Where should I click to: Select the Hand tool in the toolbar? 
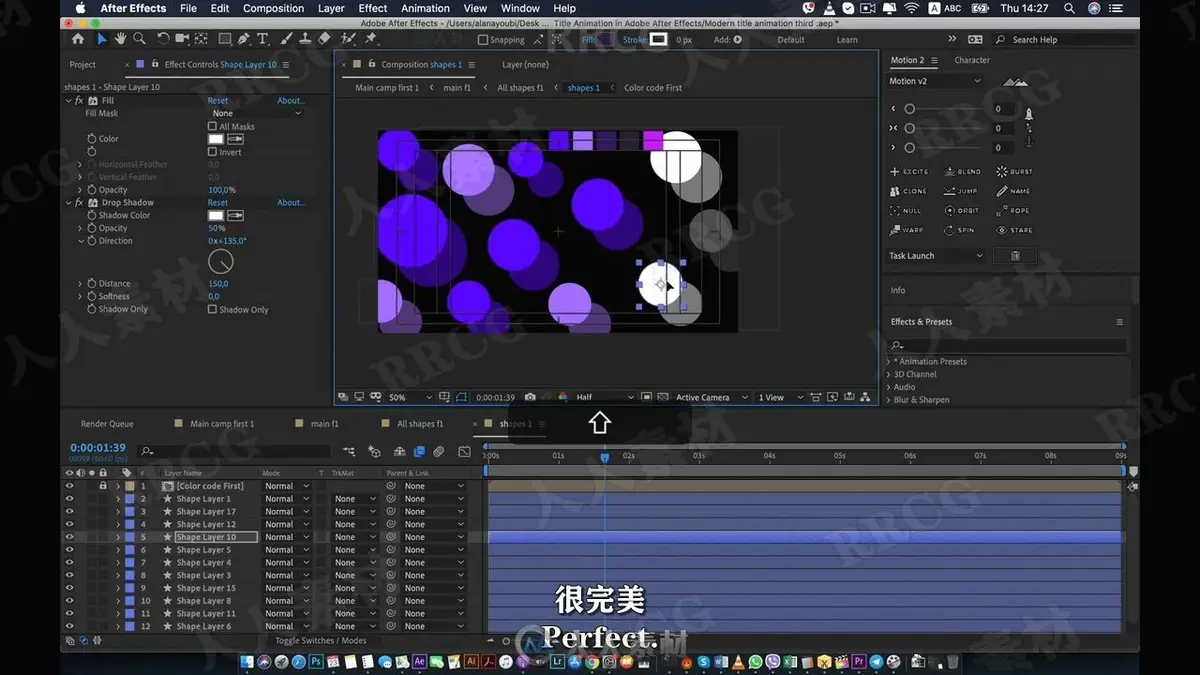tap(120, 39)
